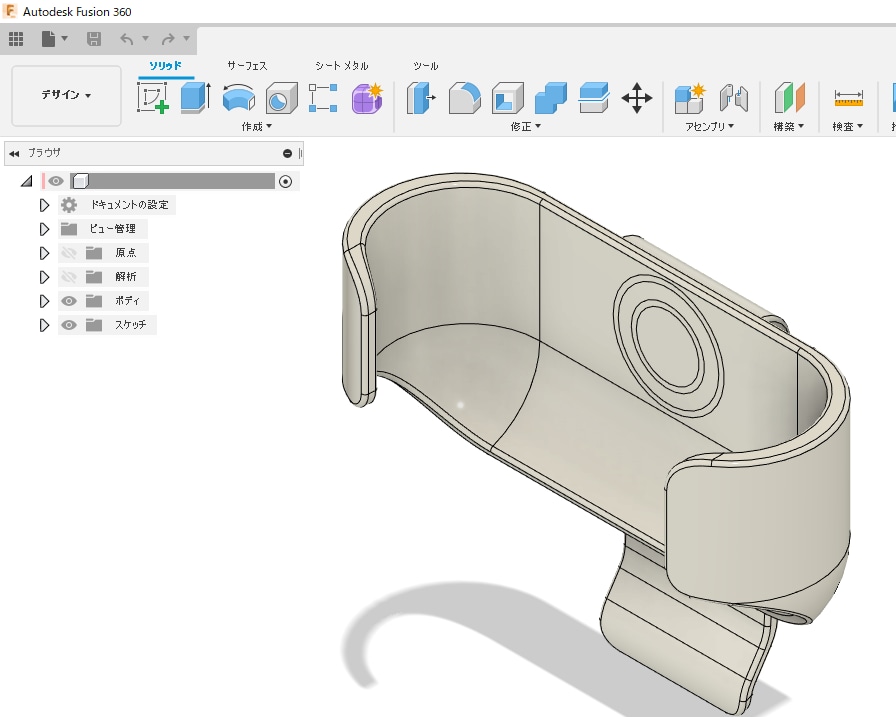Select the Create Form tool
This screenshot has height=717, width=896.
[367, 98]
